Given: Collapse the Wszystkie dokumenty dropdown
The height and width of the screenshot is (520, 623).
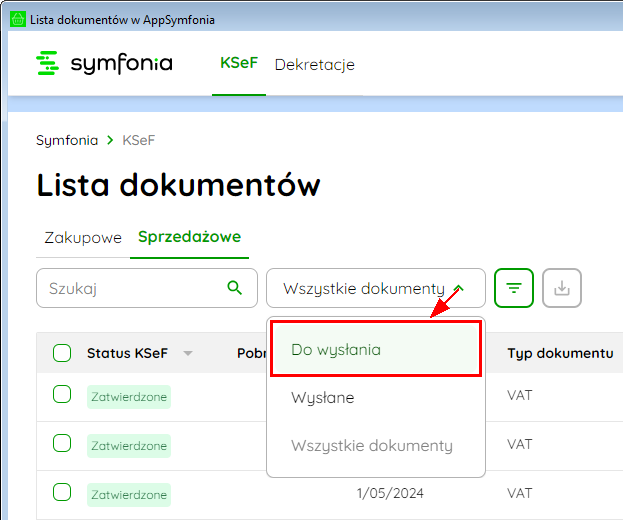Looking at the screenshot, I should pos(375,288).
